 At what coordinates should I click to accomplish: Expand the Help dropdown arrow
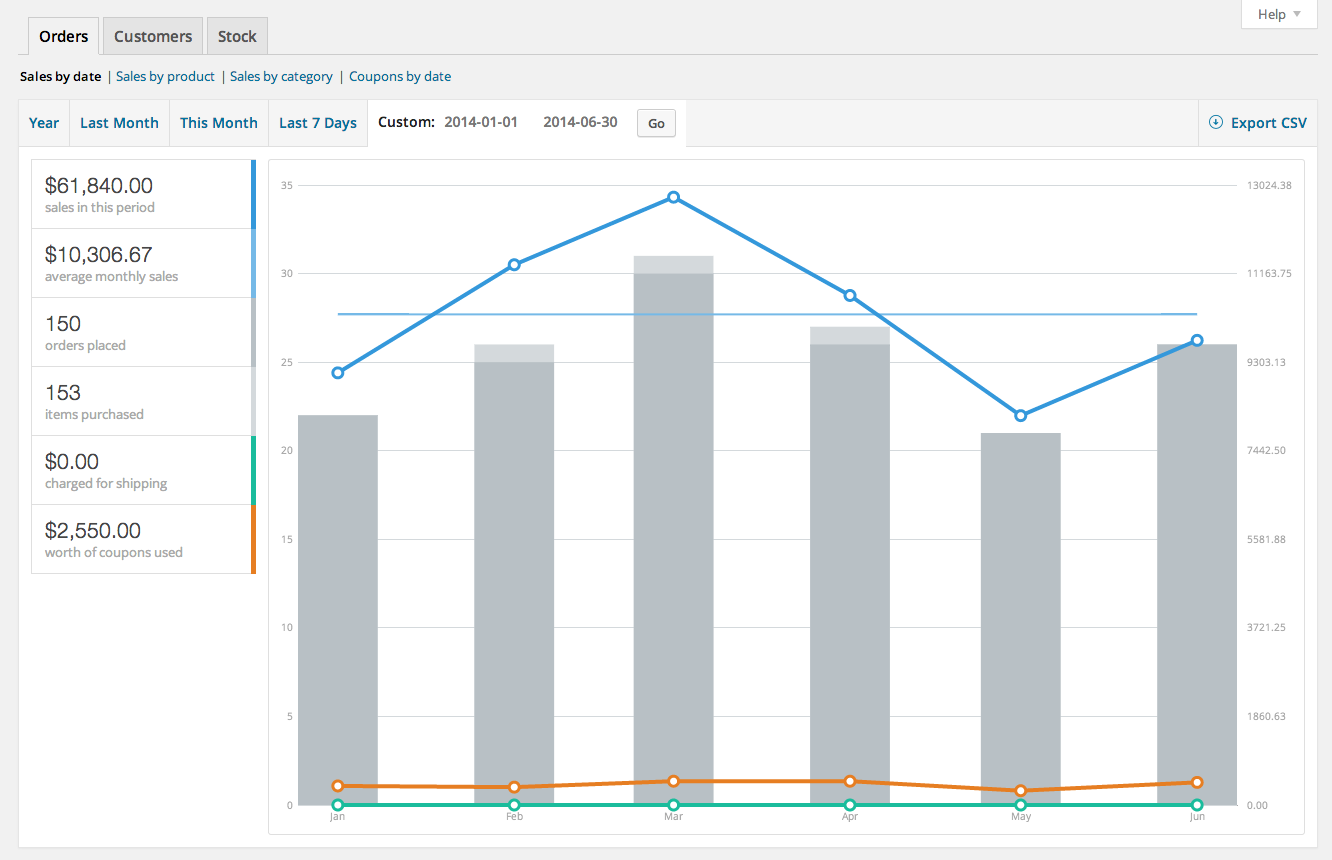(x=1297, y=15)
